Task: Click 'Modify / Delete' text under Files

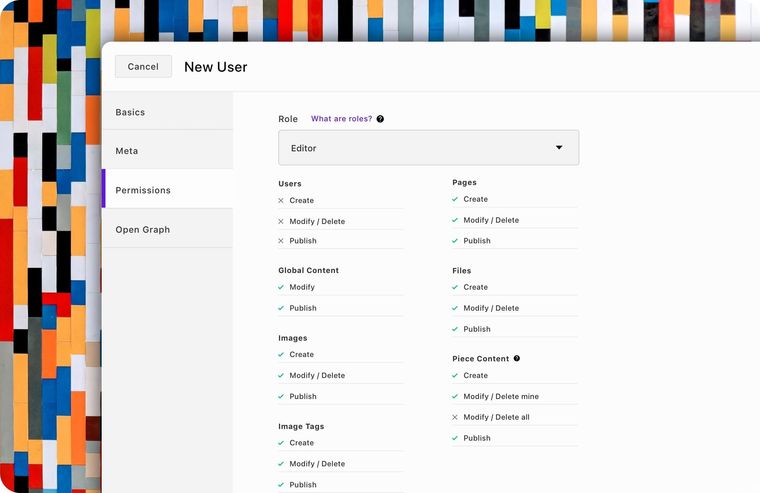Action: [491, 308]
